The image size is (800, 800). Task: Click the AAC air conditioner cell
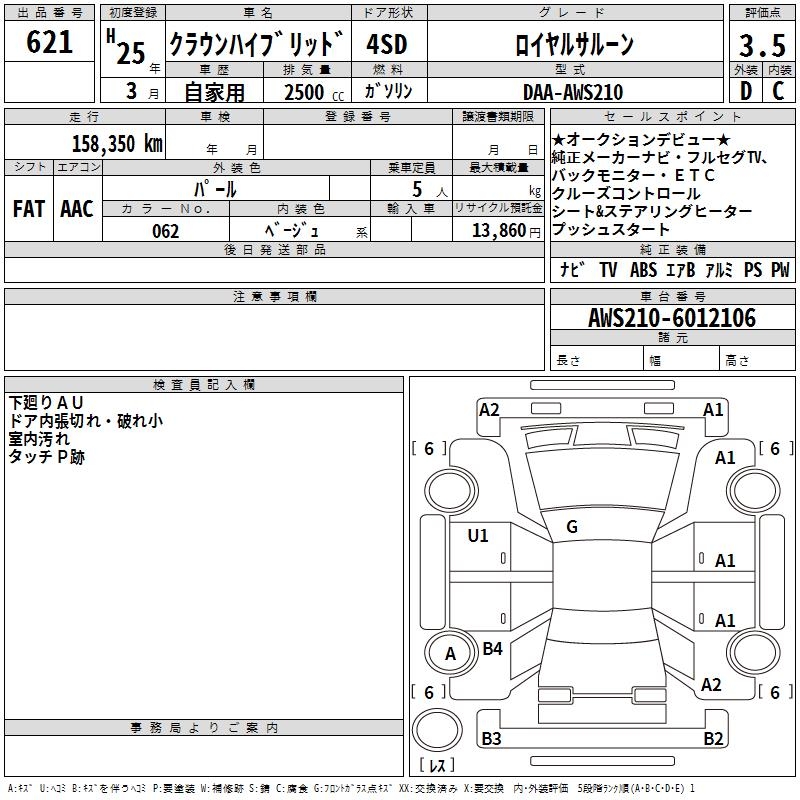(x=77, y=209)
